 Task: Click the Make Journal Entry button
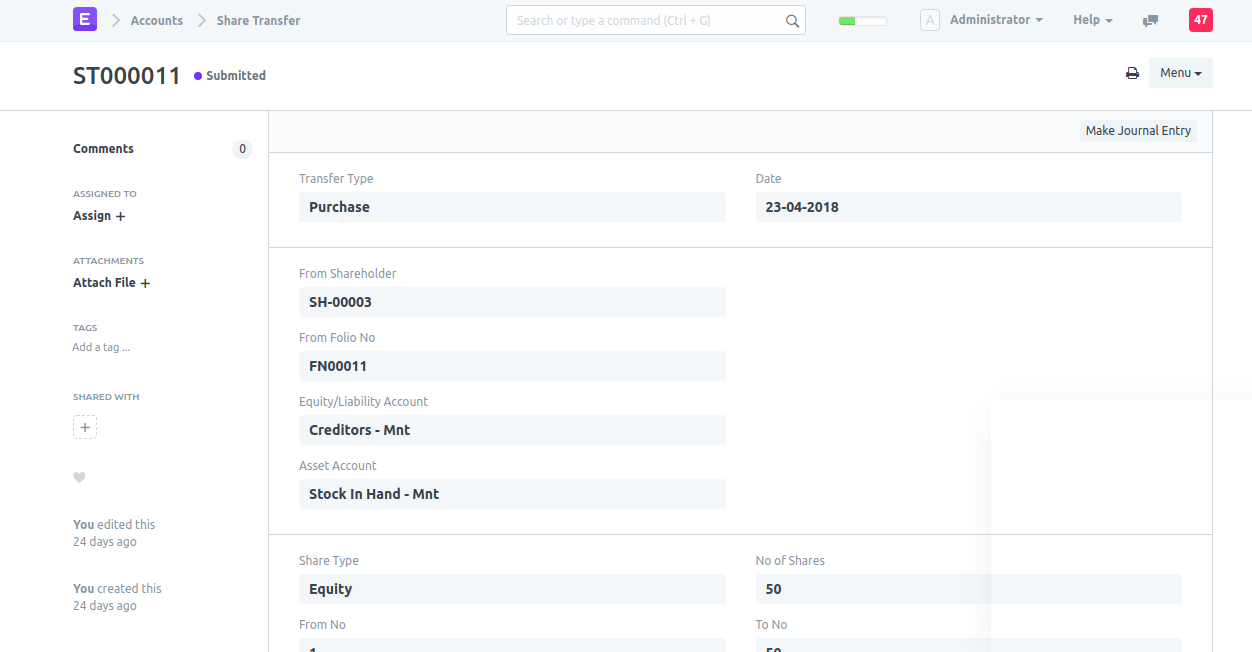(1138, 130)
